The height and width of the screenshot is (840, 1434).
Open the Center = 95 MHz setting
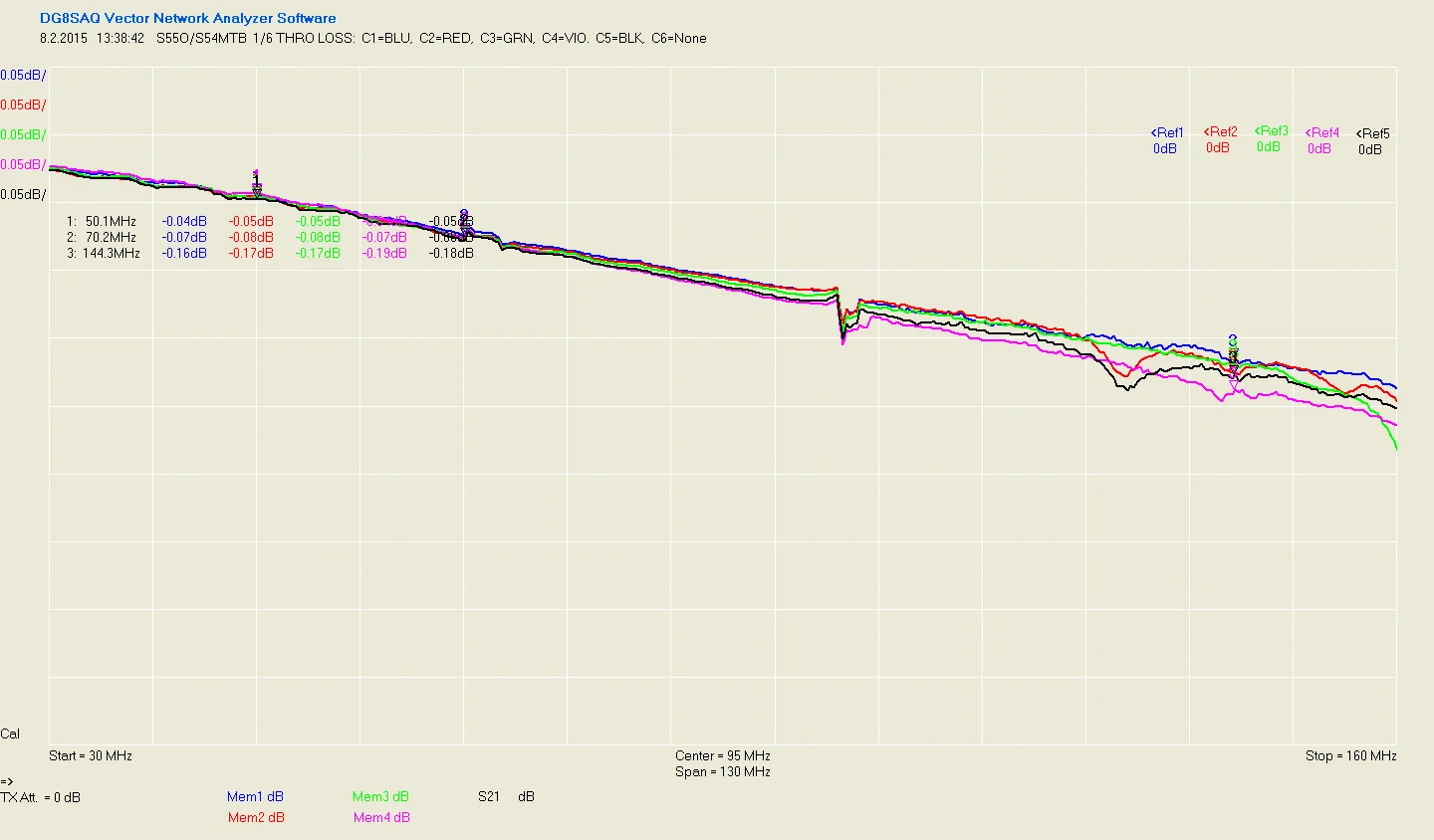[x=723, y=755]
